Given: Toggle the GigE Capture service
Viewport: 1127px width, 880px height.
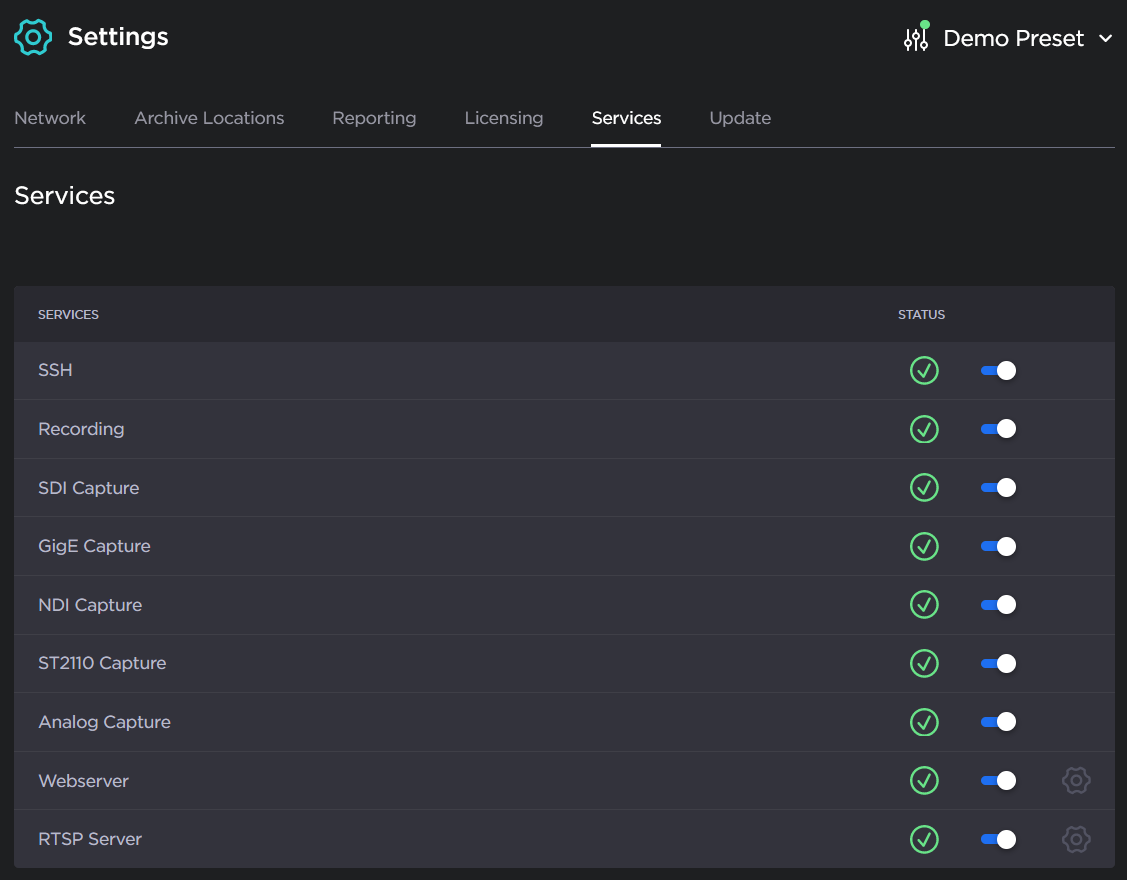Looking at the screenshot, I should pyautogui.click(x=998, y=546).
